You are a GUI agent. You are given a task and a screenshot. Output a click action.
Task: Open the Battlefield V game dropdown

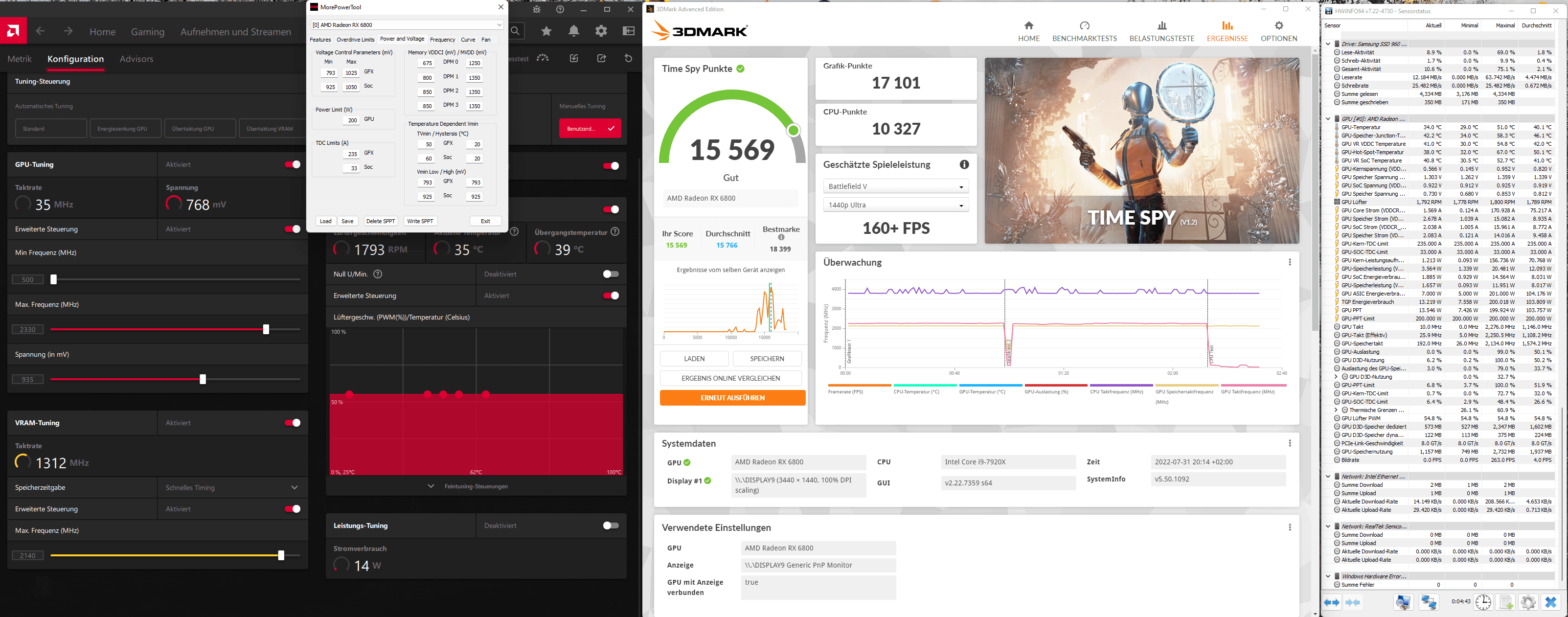(895, 186)
